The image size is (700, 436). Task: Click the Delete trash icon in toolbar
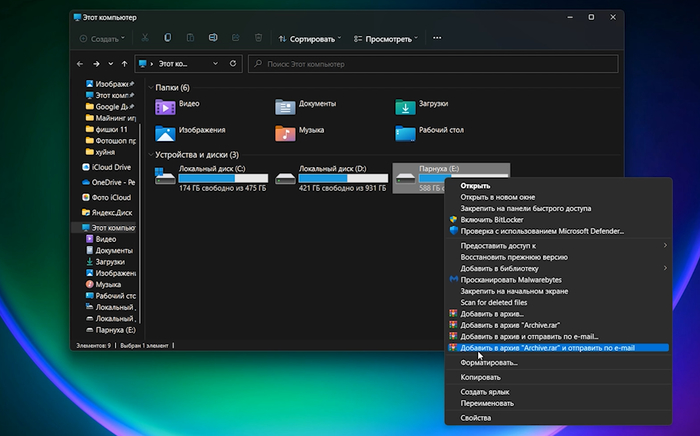pos(258,38)
